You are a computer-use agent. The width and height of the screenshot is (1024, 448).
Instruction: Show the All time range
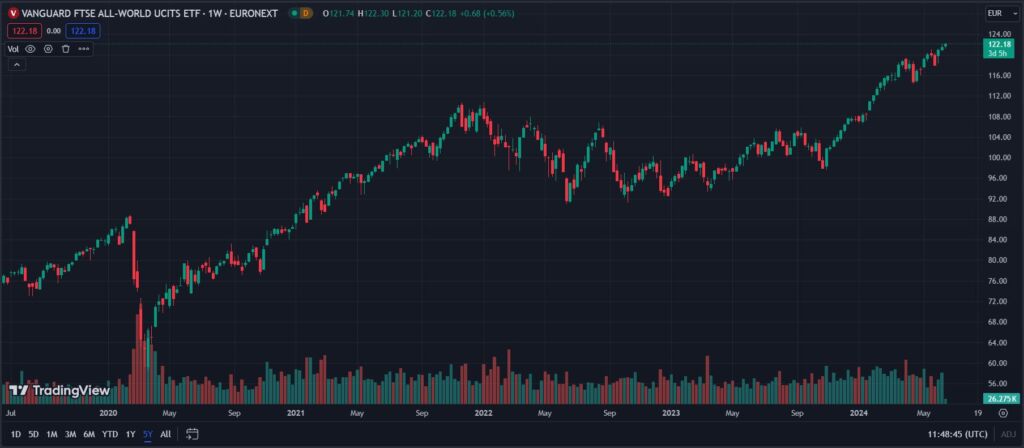tap(165, 434)
